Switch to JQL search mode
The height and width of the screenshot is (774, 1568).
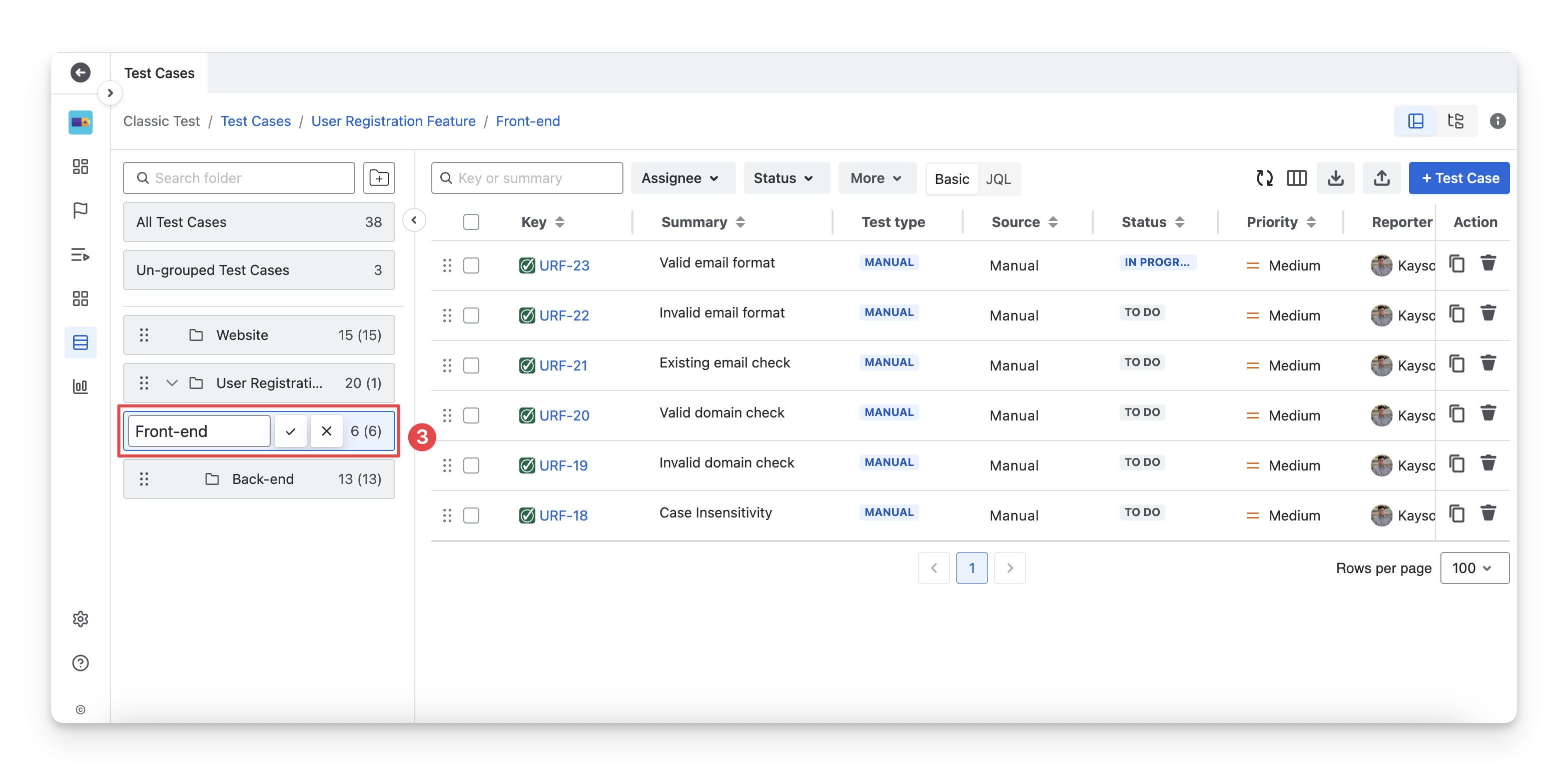tap(998, 179)
